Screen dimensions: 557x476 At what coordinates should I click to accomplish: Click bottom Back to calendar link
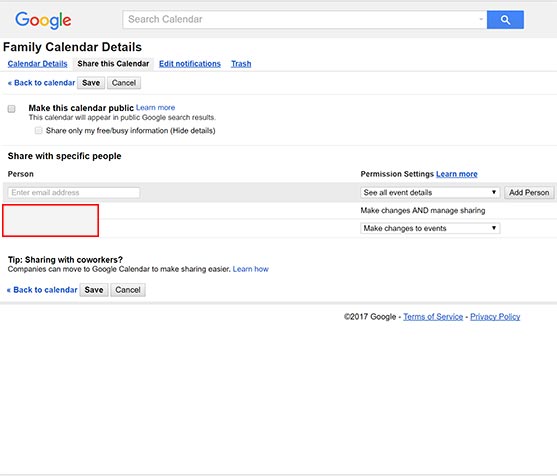[42, 290]
